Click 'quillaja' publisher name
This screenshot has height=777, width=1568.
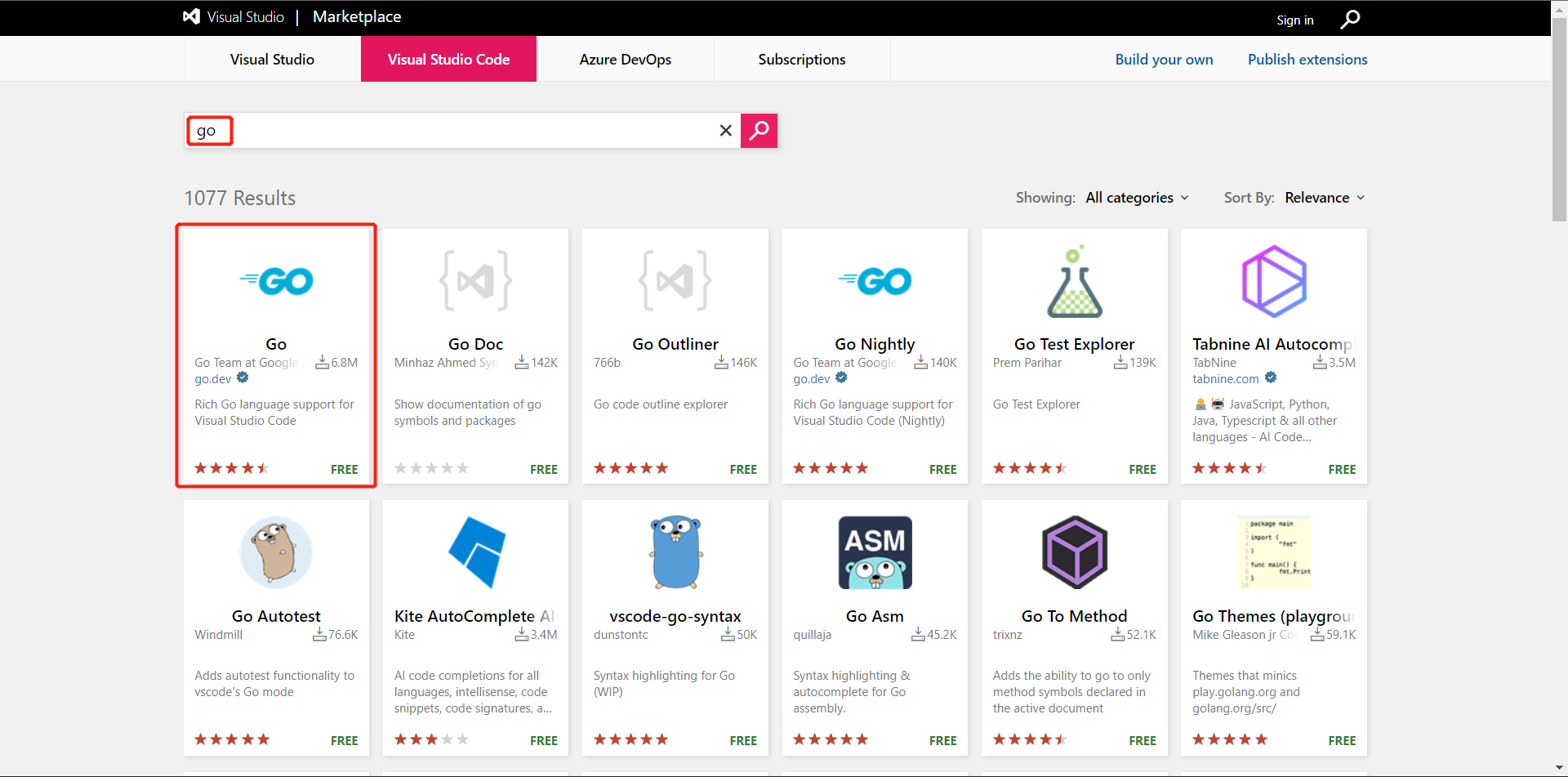813,635
